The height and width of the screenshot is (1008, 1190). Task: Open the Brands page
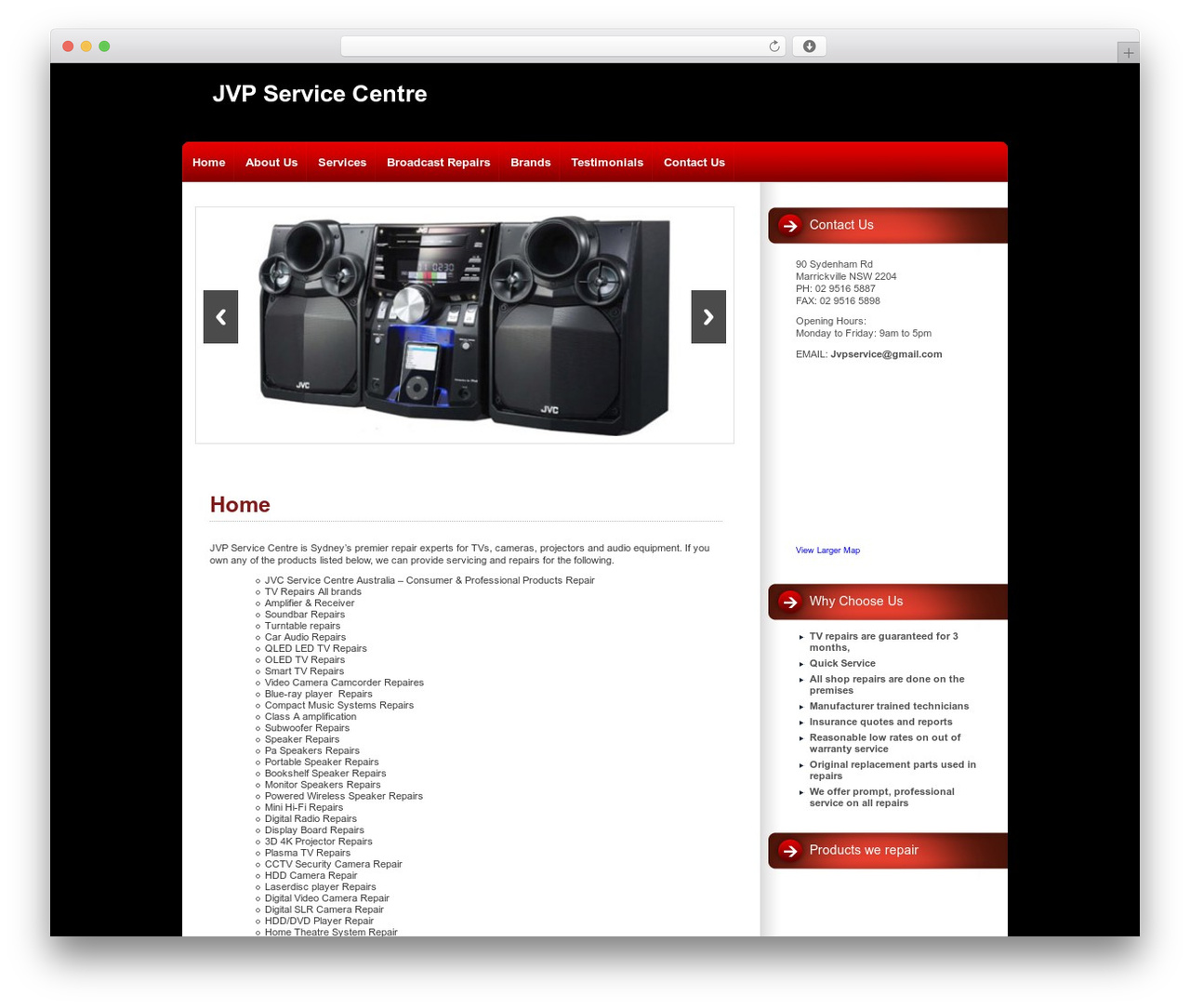pos(531,163)
